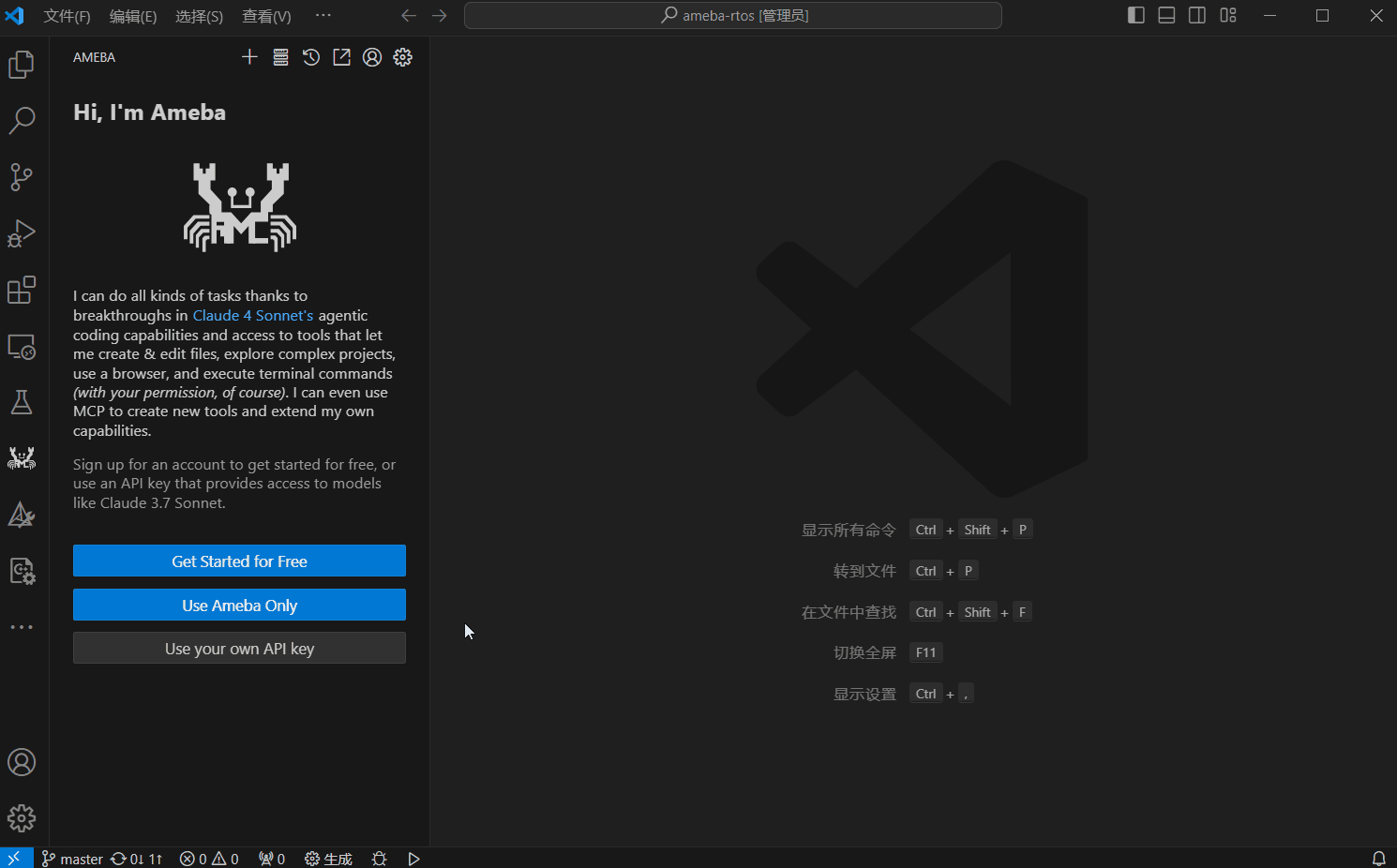
Task: Open Ameba panel settings gear
Action: [403, 57]
